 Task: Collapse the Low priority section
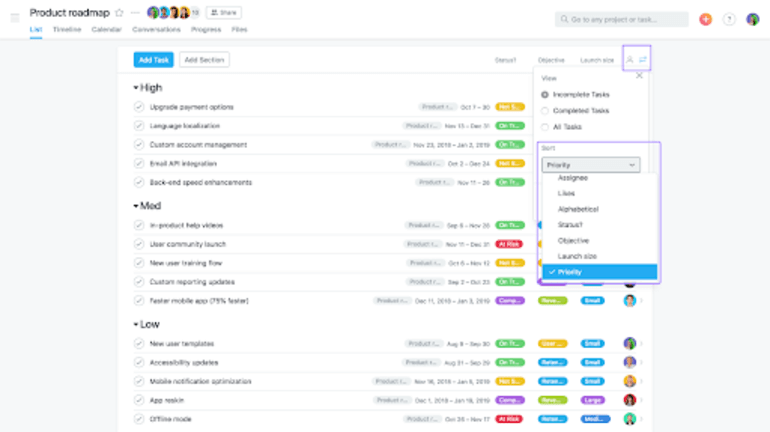136,324
